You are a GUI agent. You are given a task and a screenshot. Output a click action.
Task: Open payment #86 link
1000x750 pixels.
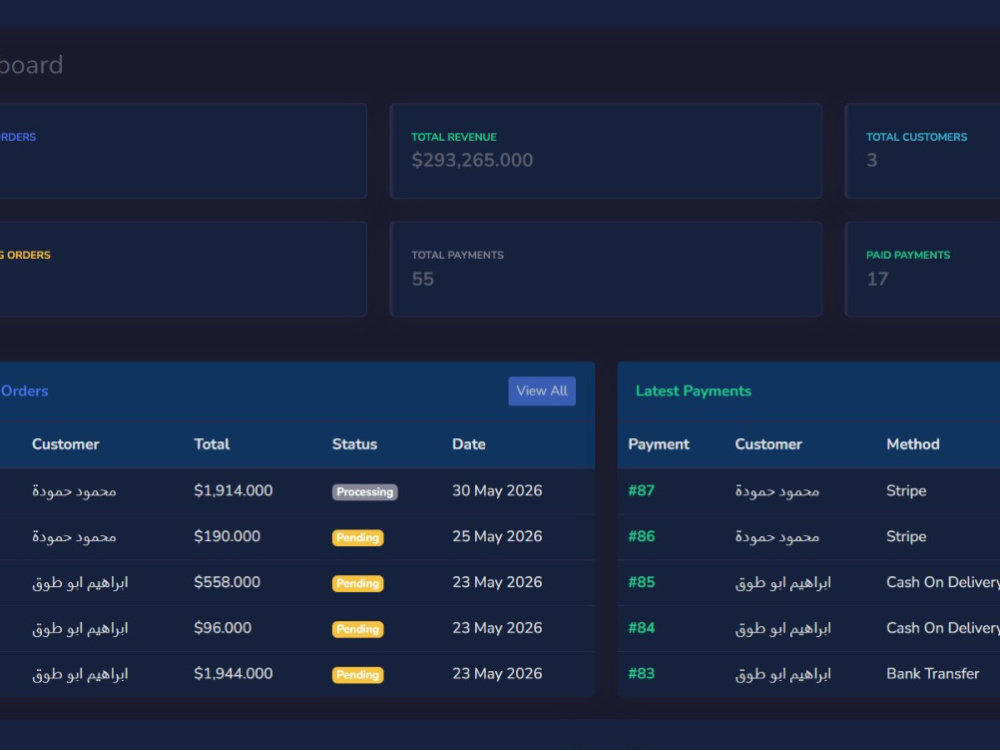point(641,536)
